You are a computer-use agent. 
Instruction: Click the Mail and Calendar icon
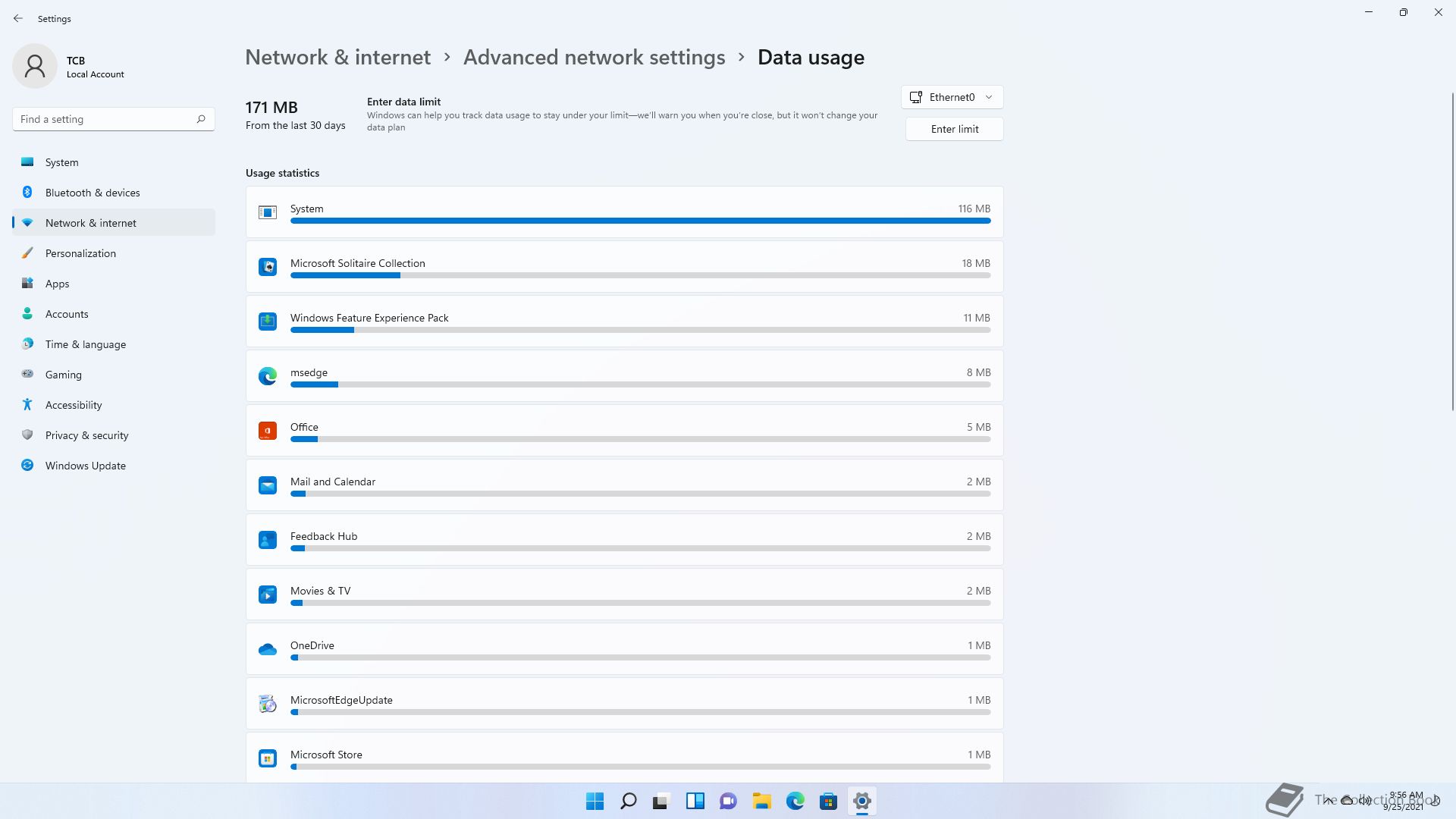(268, 485)
